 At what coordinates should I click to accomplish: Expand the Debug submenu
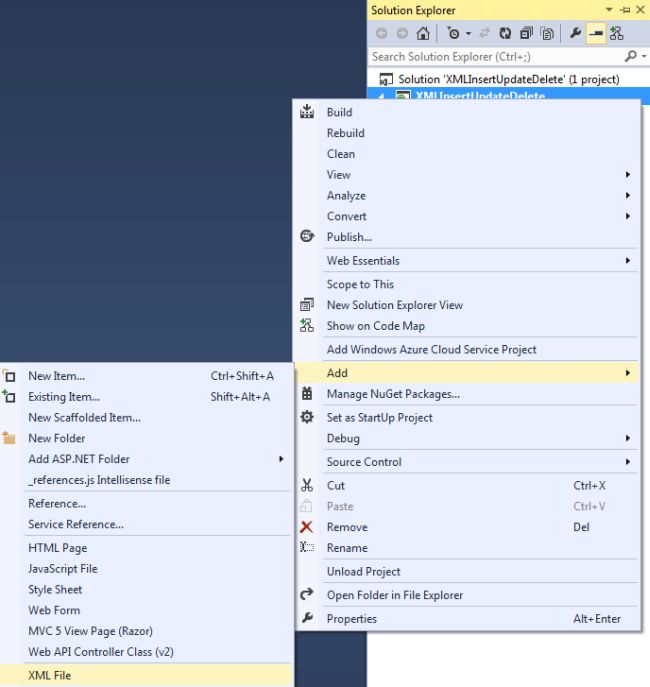click(x=467, y=439)
